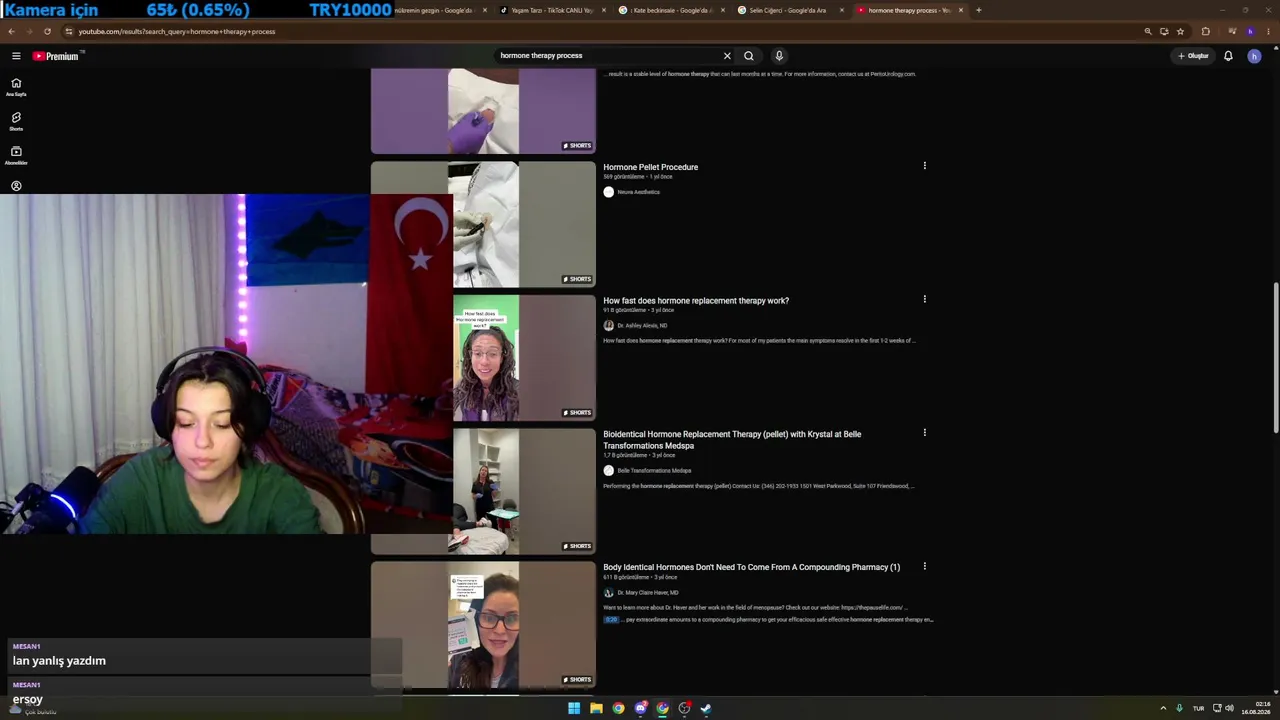Image resolution: width=1280 pixels, height=720 pixels.
Task: Open File Explorer from the taskbar
Action: click(596, 708)
